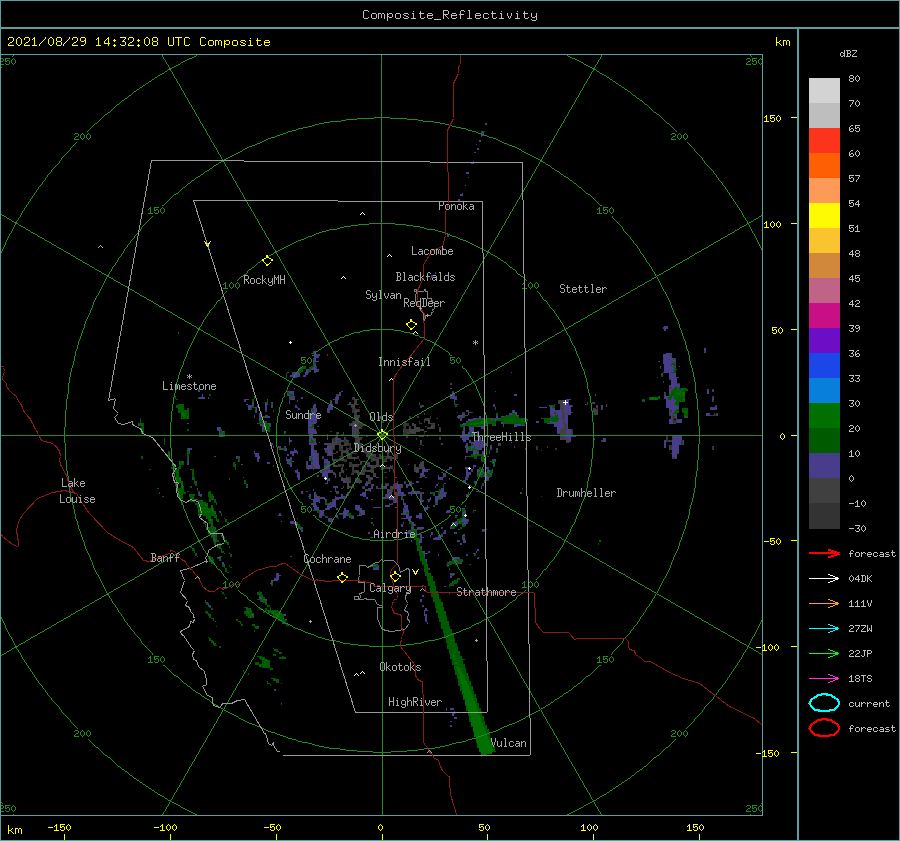This screenshot has width=900, height=841.
Task: Click the Composite_Reflectivity title
Action: (450, 15)
